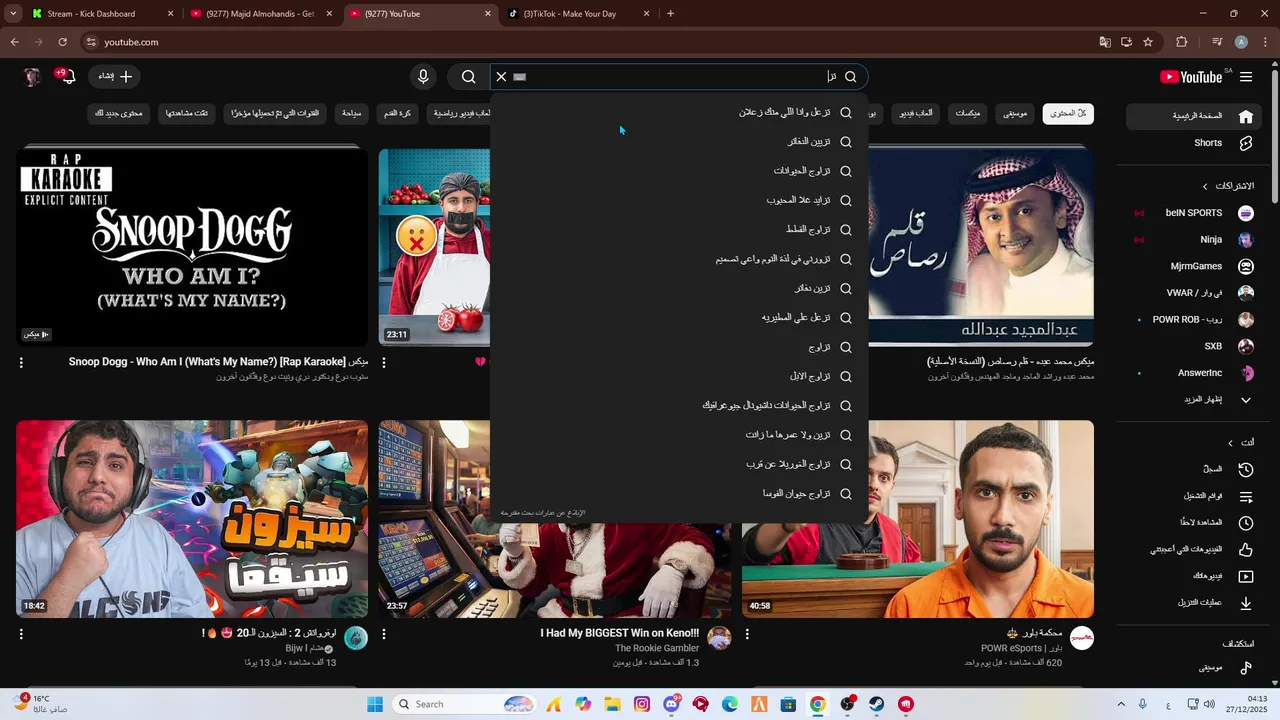Screen dimensions: 1280x720
Task: Select the All content (كل المحتوى) chip
Action: point(1068,113)
